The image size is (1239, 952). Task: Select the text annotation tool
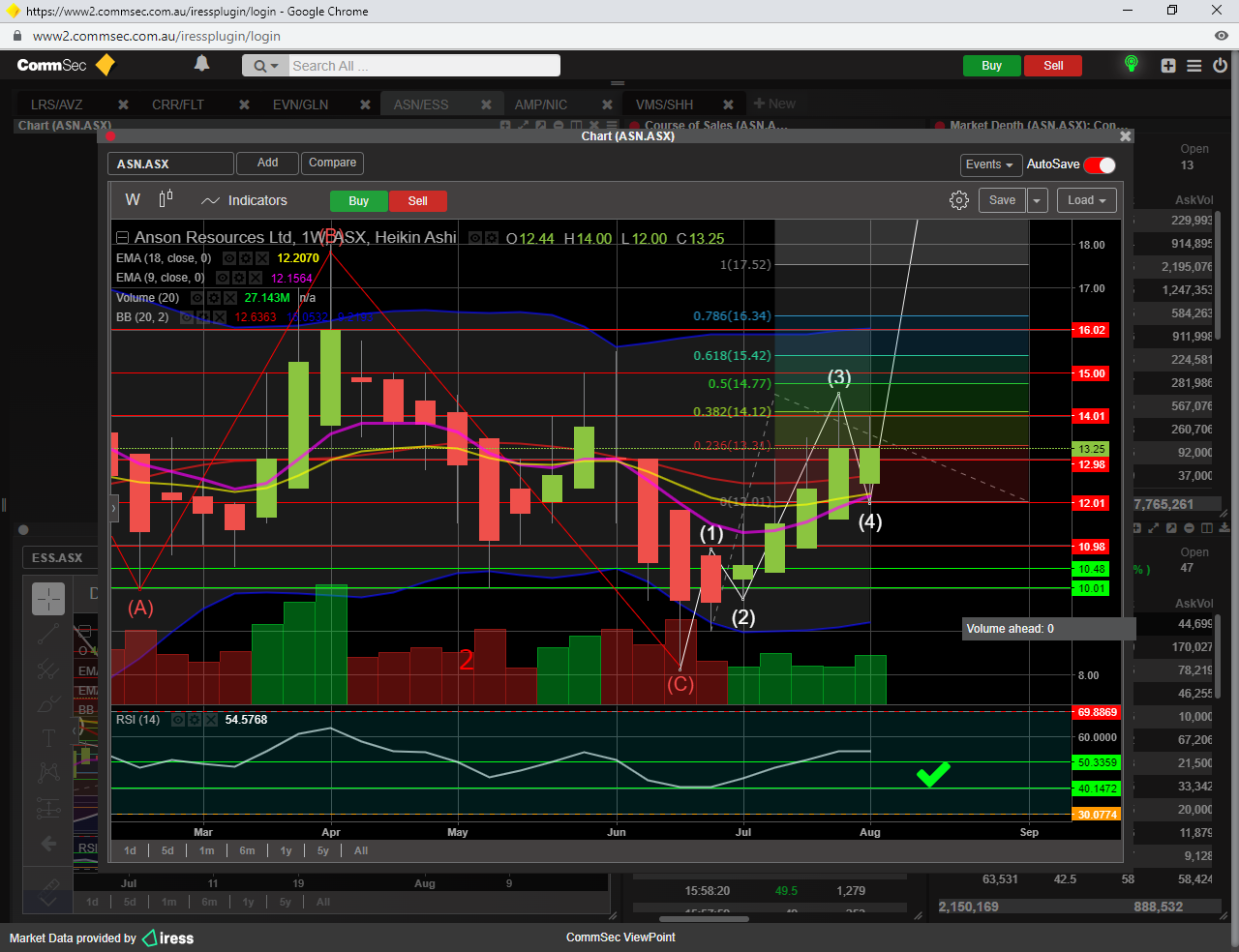[x=48, y=738]
